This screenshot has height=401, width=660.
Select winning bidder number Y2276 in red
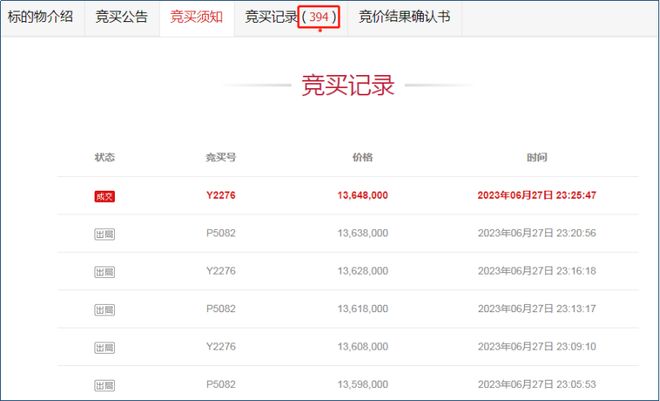point(220,196)
